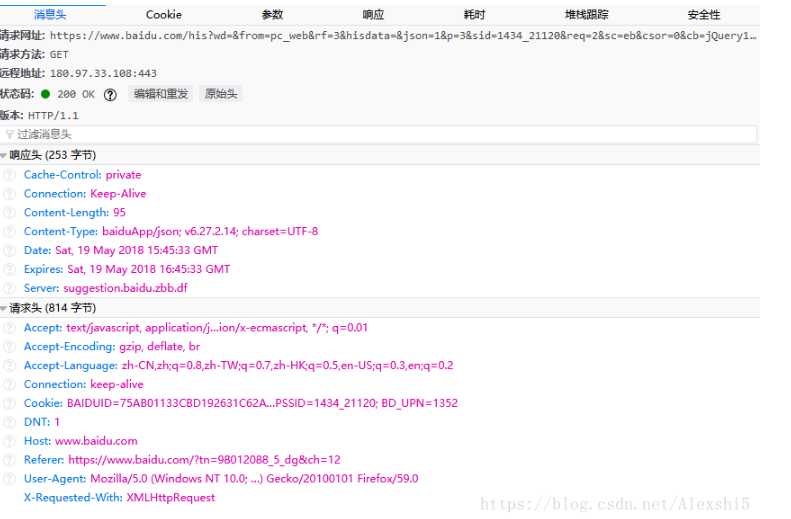Click the filter funnel icon

tap(9, 135)
